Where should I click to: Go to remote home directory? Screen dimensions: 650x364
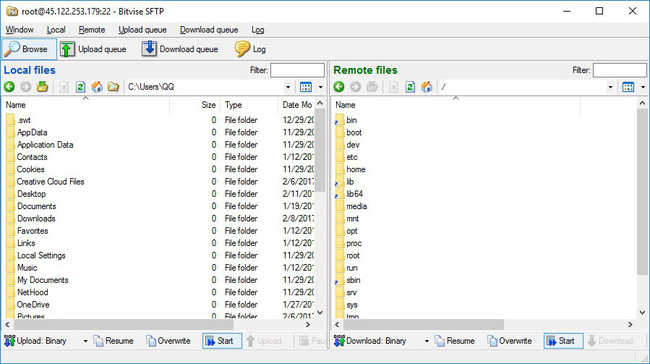coord(427,87)
